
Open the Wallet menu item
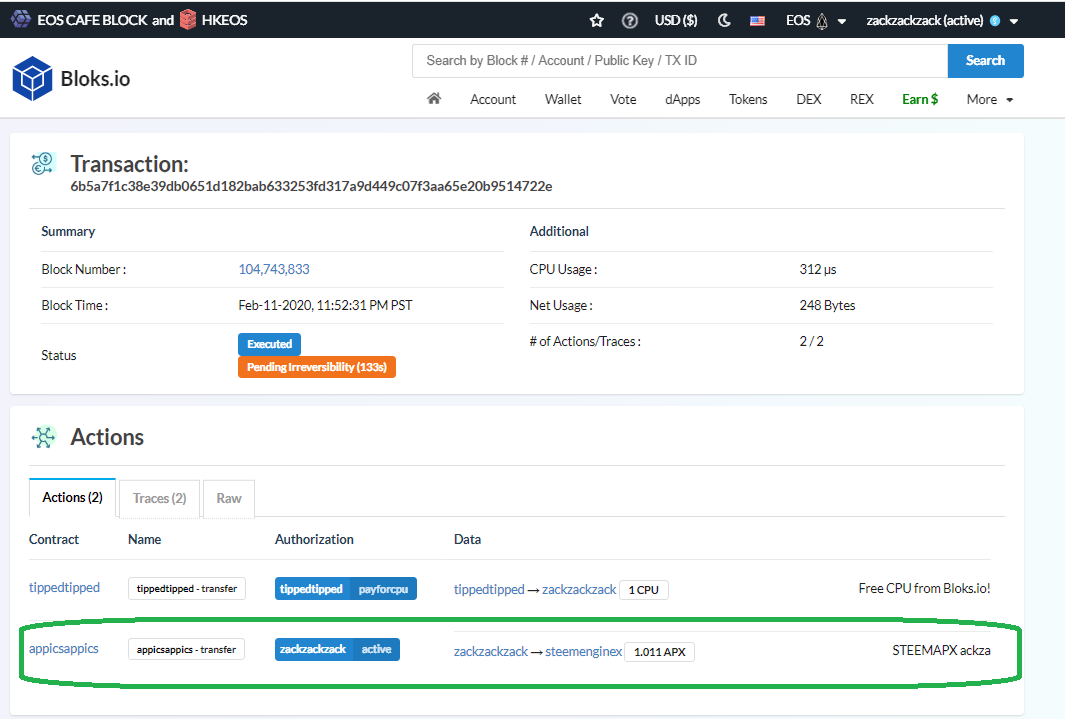tap(563, 100)
